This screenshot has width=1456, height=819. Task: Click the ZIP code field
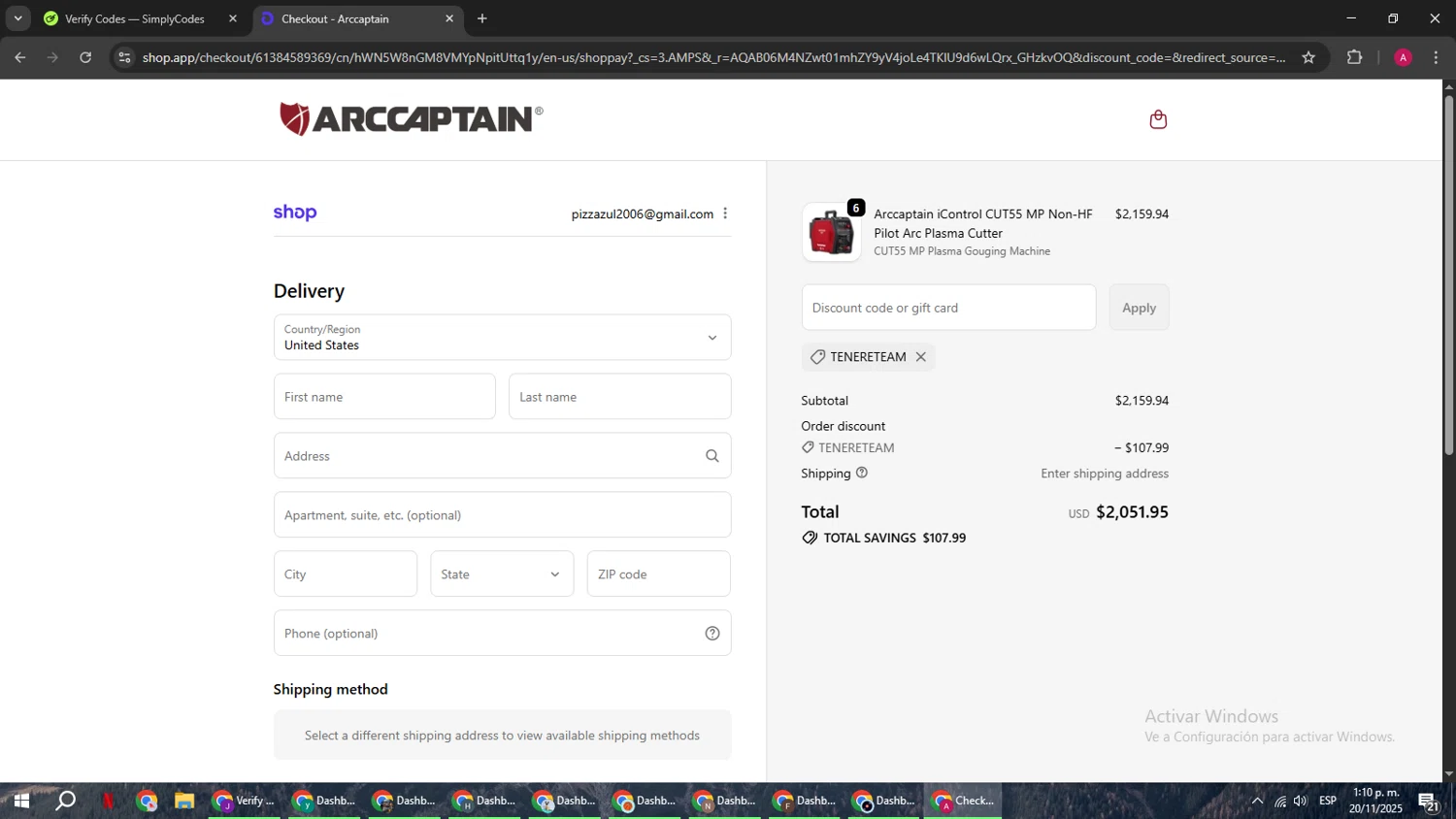point(658,574)
